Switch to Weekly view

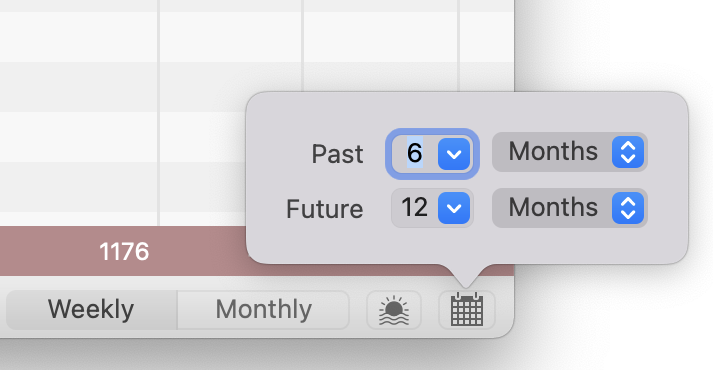pos(91,310)
